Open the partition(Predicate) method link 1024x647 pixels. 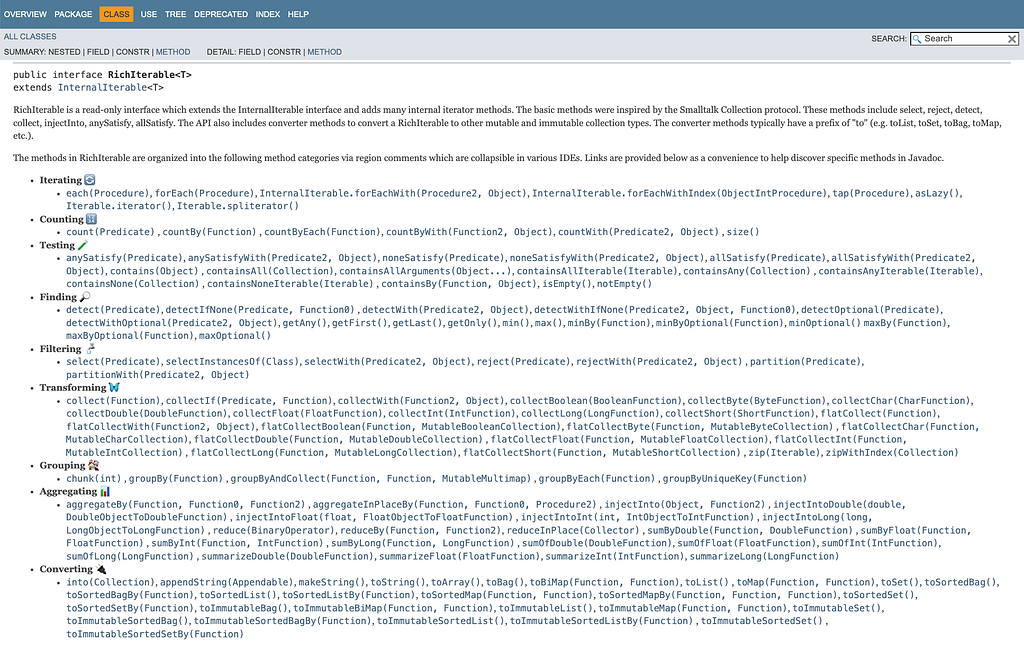click(x=805, y=362)
